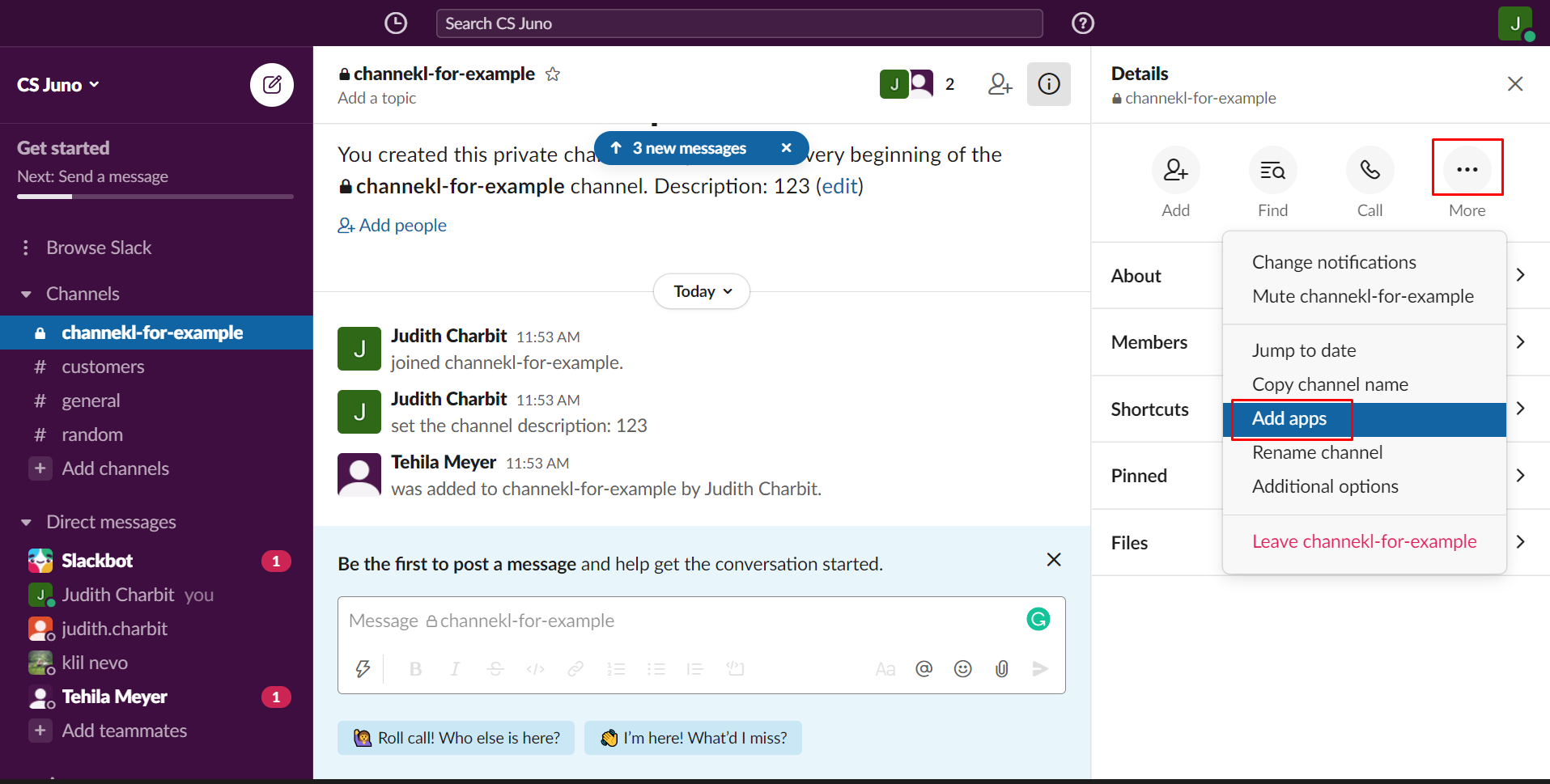The image size is (1550, 784).
Task: Attach a file with the paperclip icon
Action: coord(1001,669)
